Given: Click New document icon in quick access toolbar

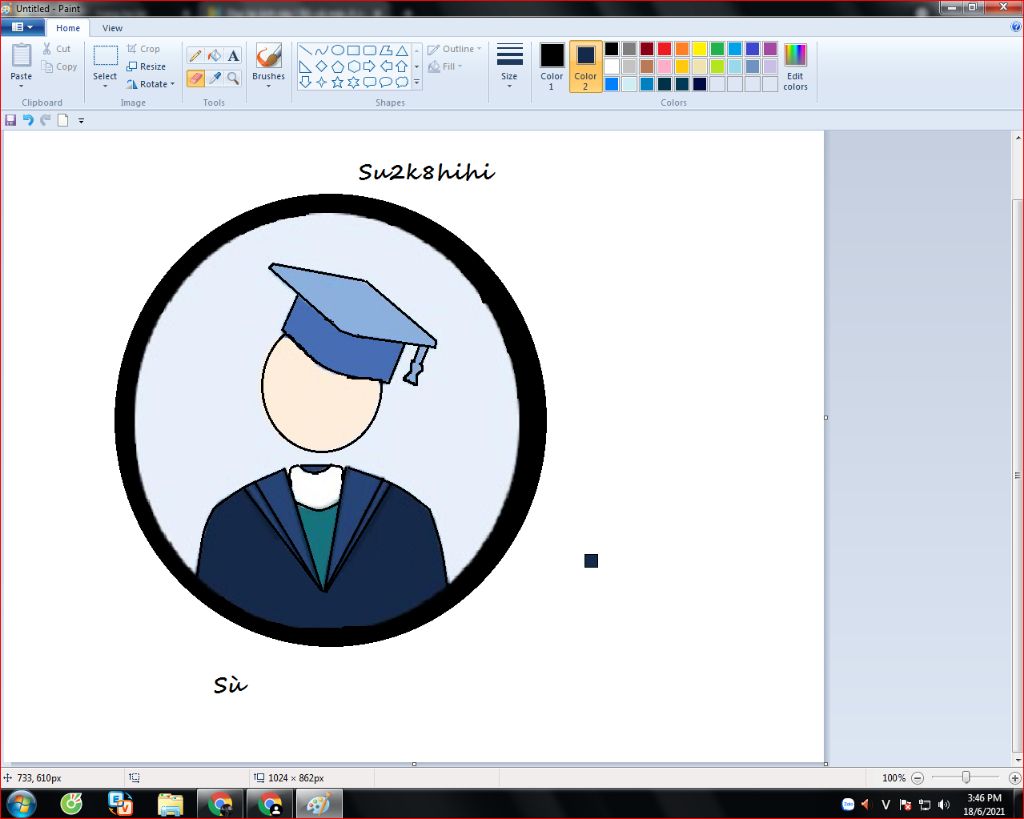Looking at the screenshot, I should tap(63, 120).
